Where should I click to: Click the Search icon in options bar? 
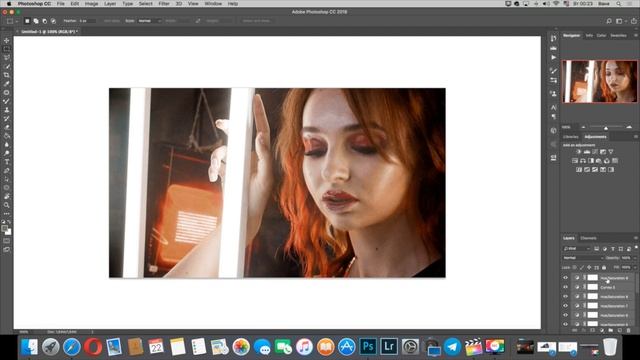[609, 21]
